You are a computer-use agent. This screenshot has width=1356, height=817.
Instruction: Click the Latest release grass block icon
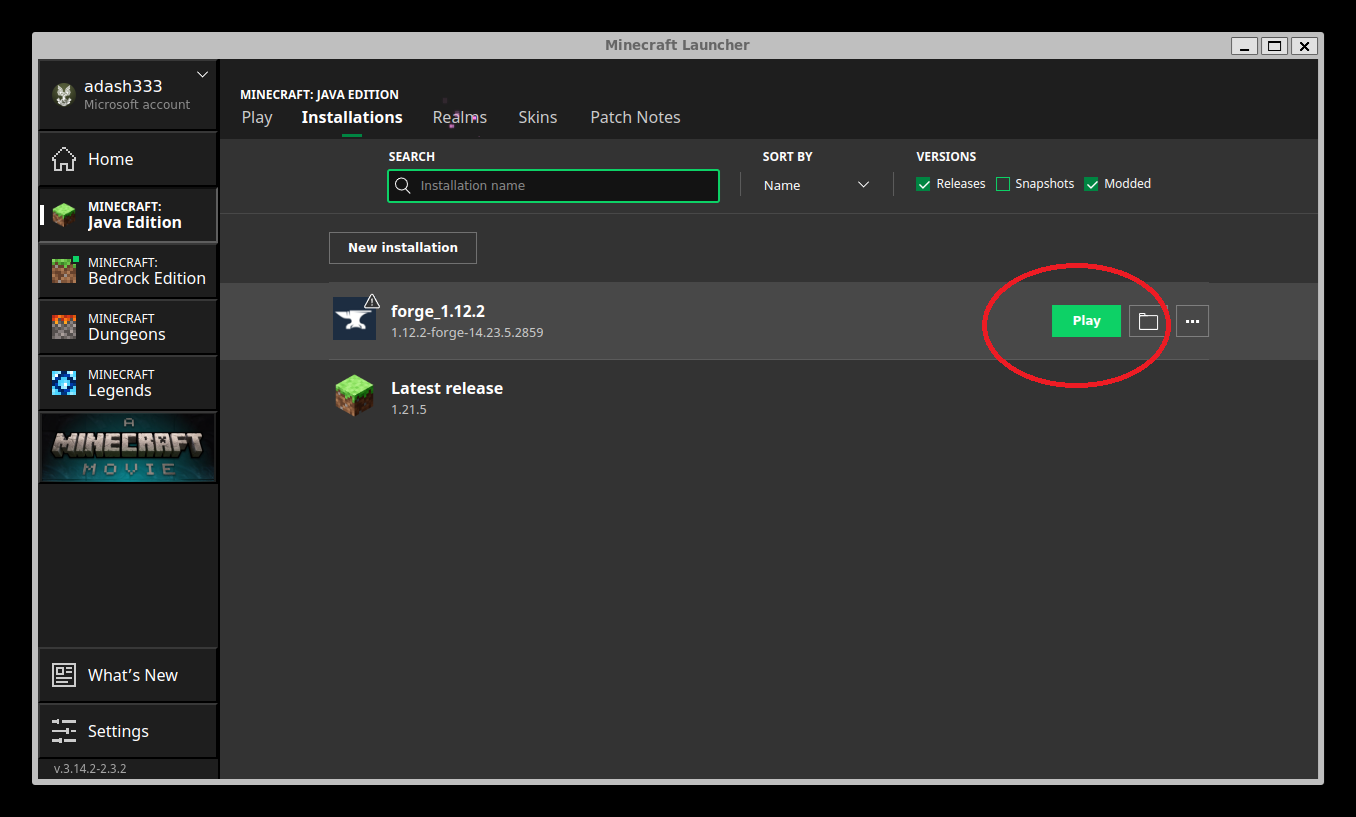(354, 396)
